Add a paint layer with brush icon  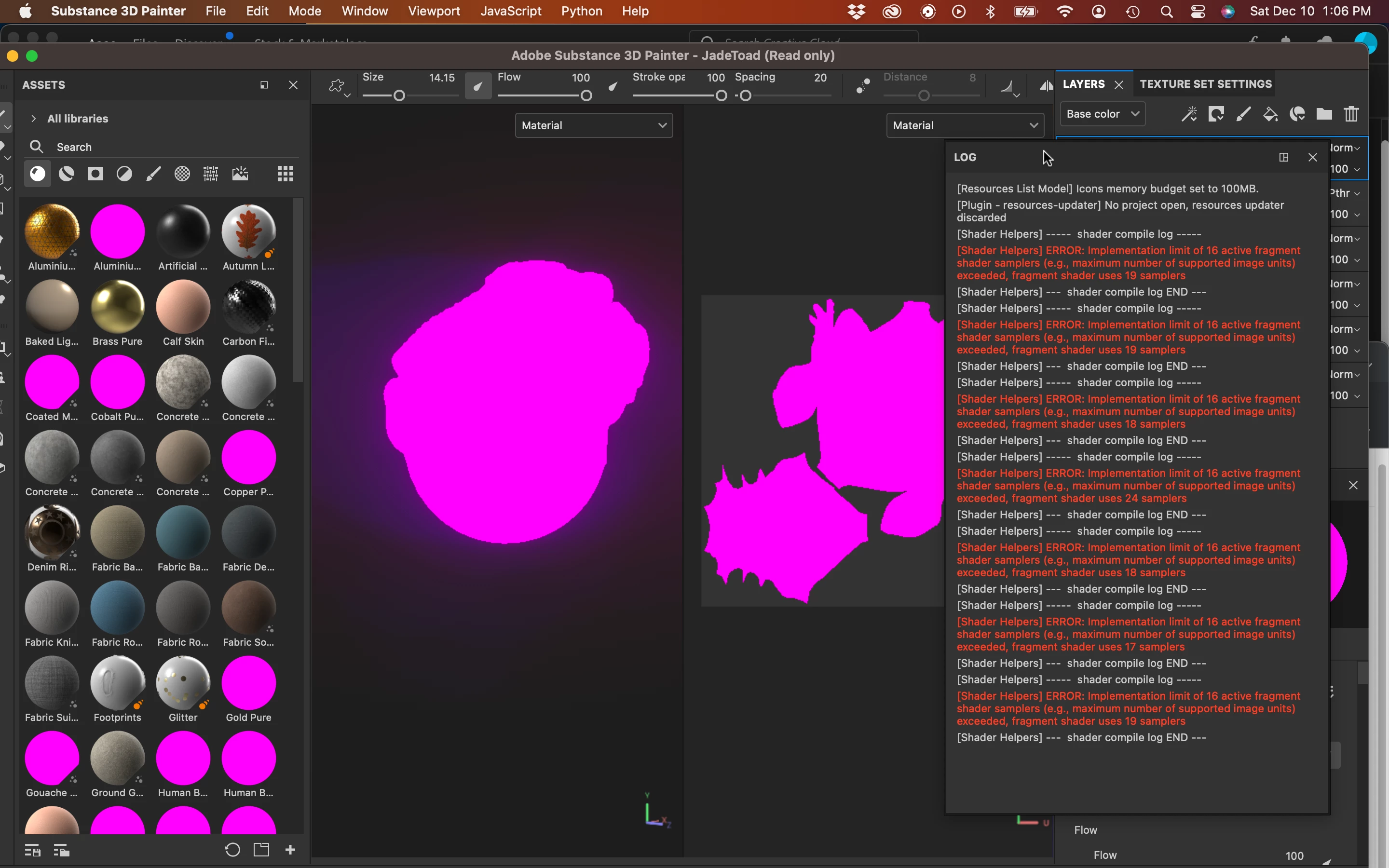(x=1243, y=114)
